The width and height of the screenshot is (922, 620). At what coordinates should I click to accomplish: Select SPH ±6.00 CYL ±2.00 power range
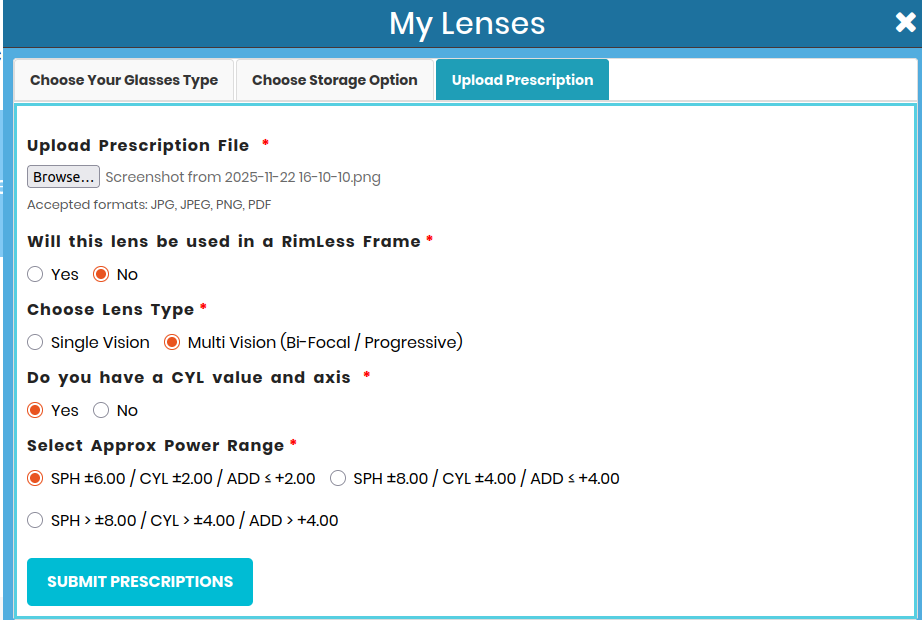pyautogui.click(x=35, y=478)
